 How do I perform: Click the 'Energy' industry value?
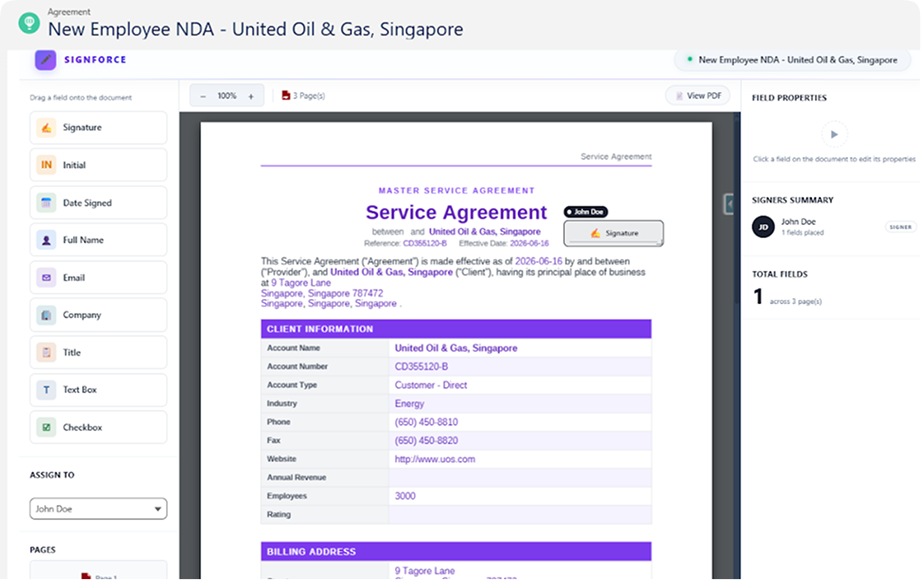(409, 404)
